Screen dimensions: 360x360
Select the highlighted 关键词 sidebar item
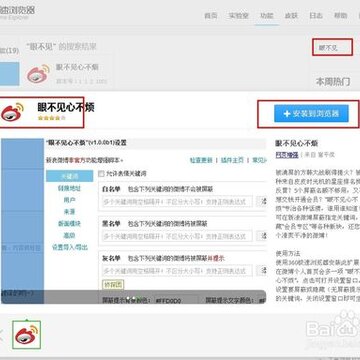pos(70,176)
